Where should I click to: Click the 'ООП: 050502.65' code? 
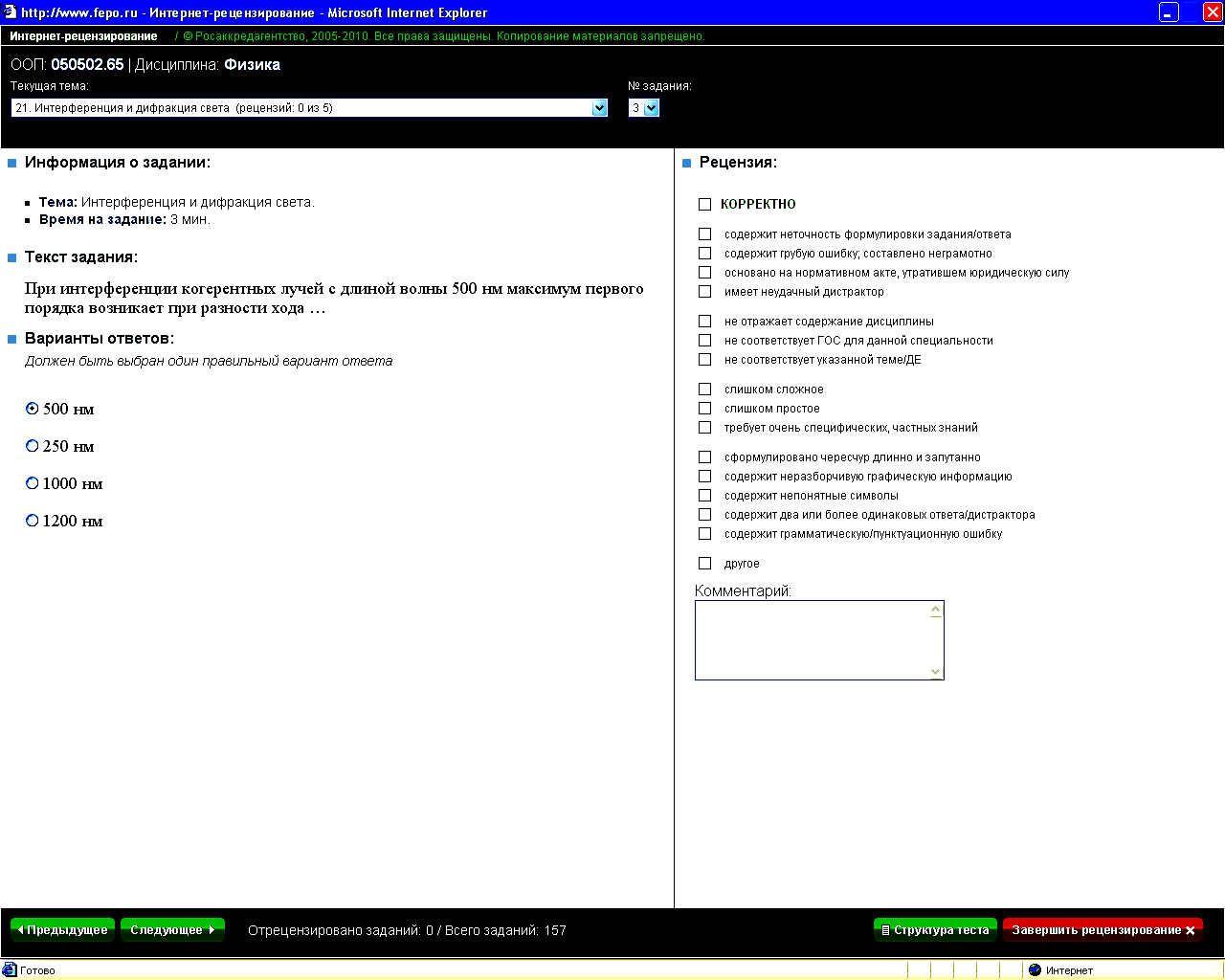(67, 65)
